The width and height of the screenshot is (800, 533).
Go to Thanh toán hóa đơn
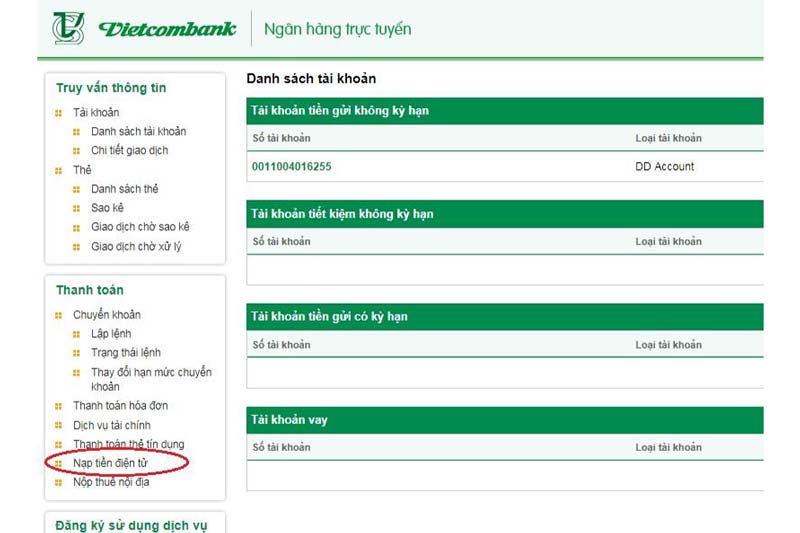point(120,405)
